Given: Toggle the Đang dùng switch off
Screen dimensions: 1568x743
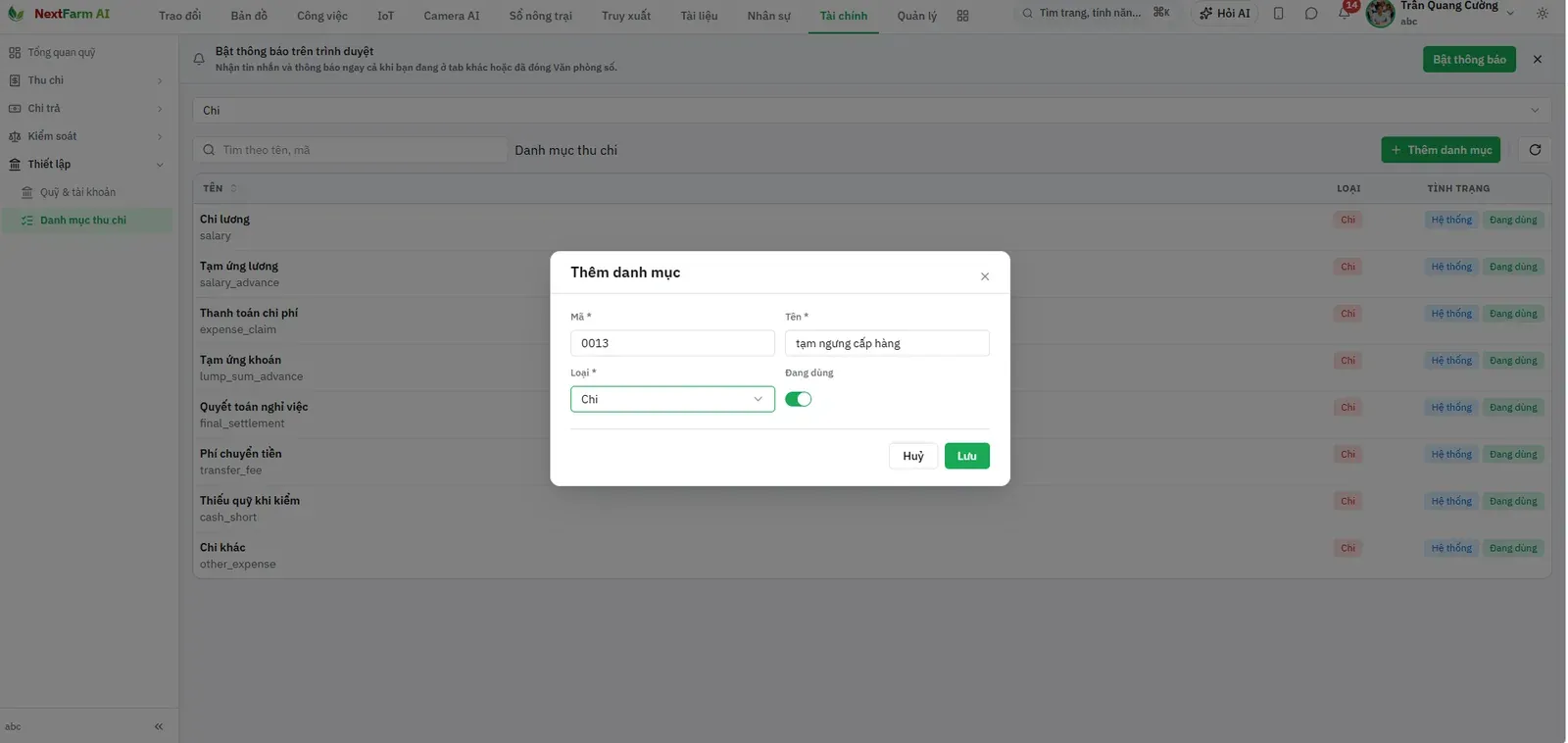Looking at the screenshot, I should pyautogui.click(x=799, y=399).
